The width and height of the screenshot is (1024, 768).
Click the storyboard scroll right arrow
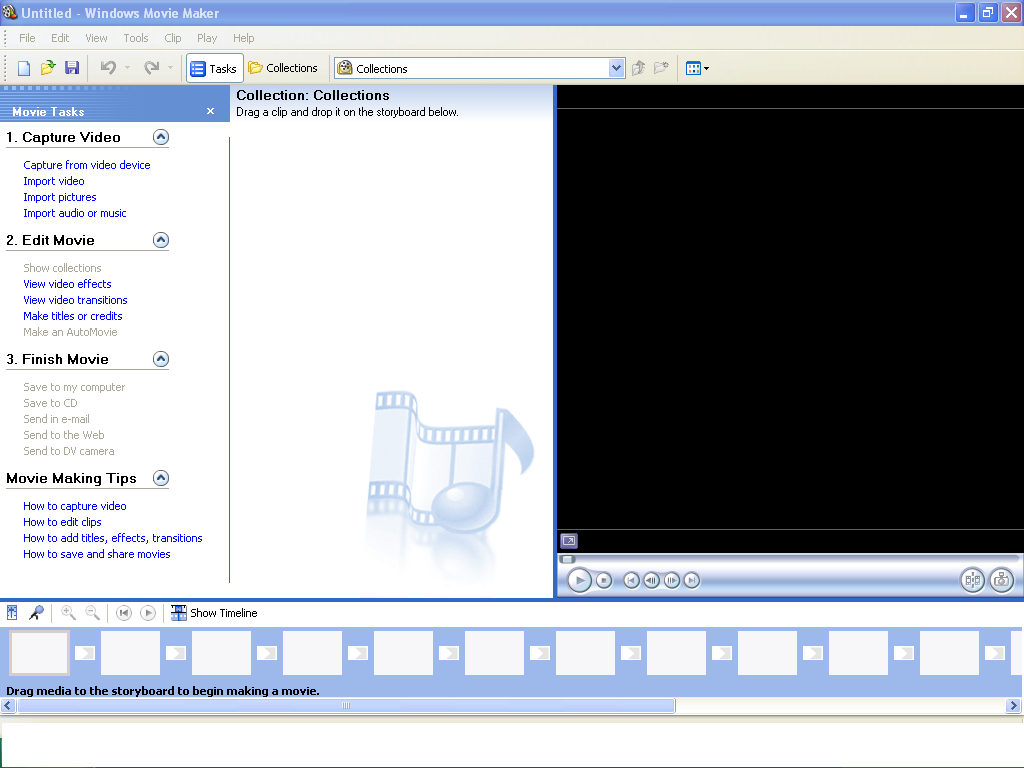pos(1014,705)
